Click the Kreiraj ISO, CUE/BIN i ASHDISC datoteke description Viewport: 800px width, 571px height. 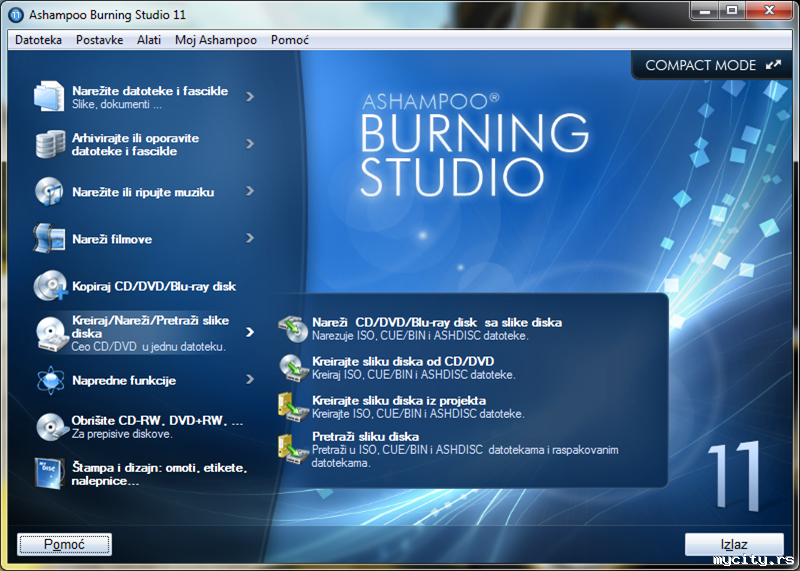click(x=414, y=375)
